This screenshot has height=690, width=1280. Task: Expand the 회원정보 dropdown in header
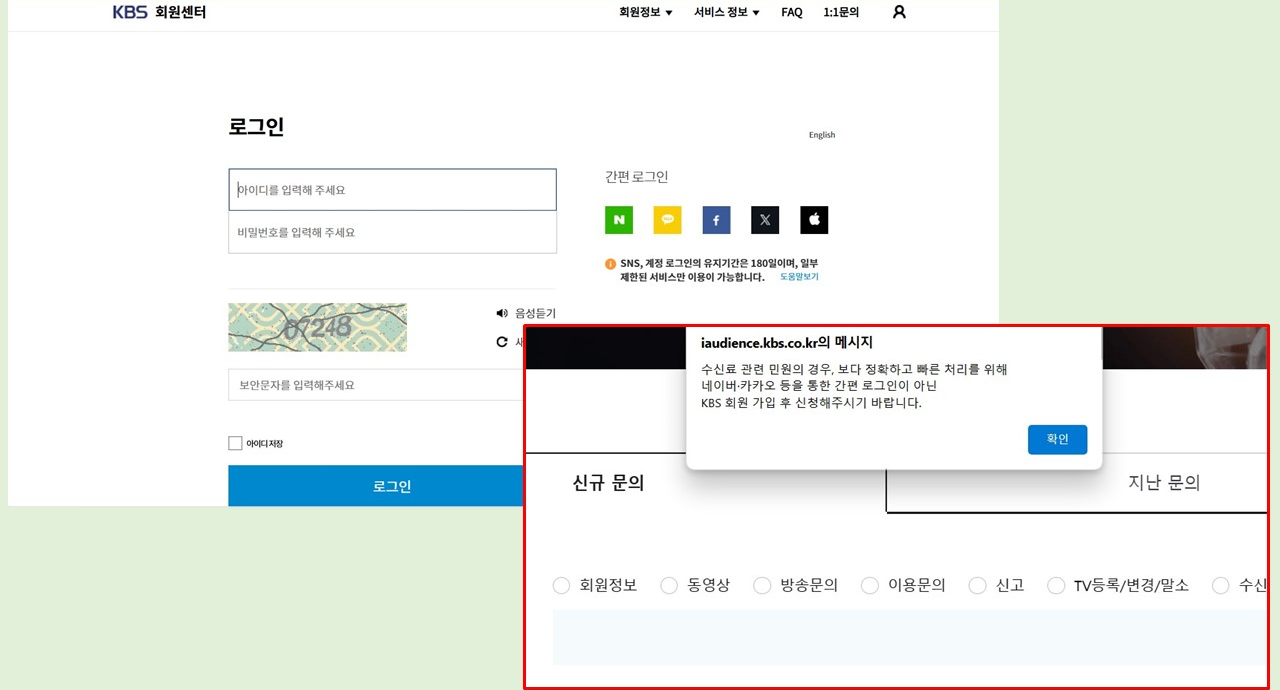click(x=646, y=12)
